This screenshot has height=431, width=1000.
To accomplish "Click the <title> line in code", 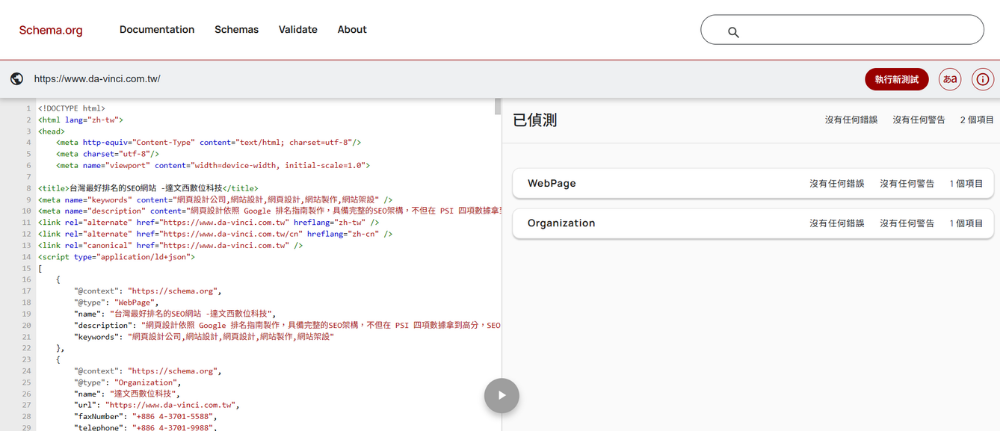I will tap(148, 188).
